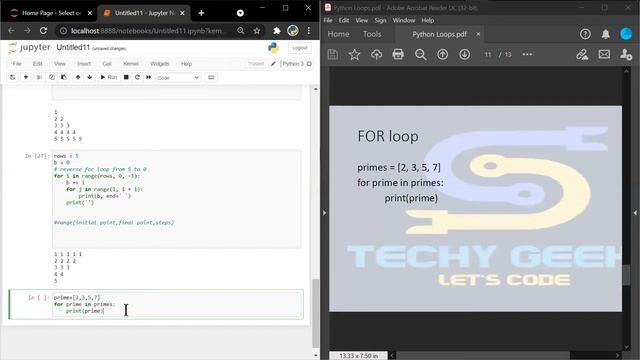Image resolution: width=640 pixels, height=360 pixels.
Task: Go forward in the browser
Action: coord(27,31)
